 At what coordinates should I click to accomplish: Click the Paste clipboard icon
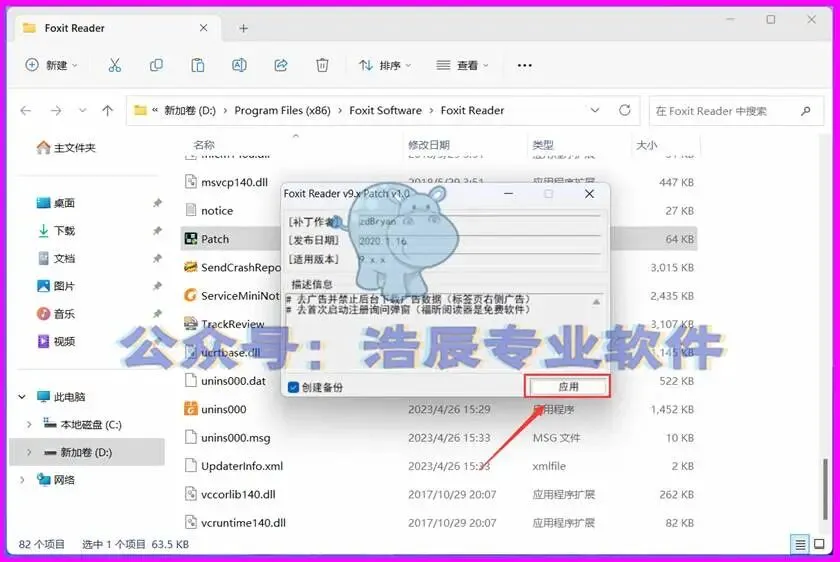pos(198,65)
